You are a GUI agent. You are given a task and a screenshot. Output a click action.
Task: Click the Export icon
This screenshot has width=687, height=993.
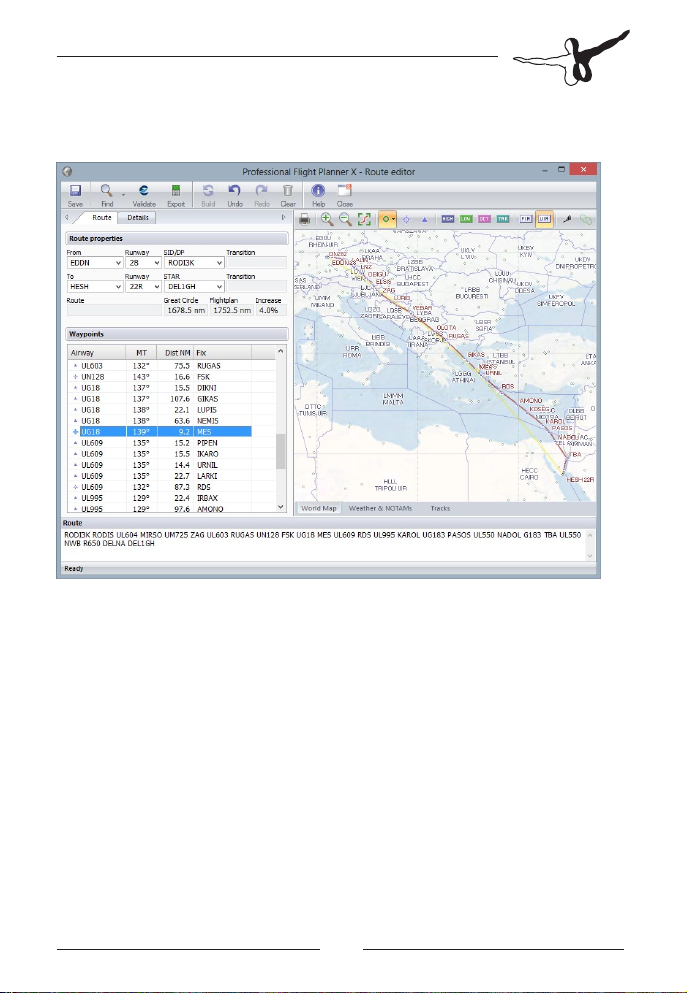[x=176, y=191]
